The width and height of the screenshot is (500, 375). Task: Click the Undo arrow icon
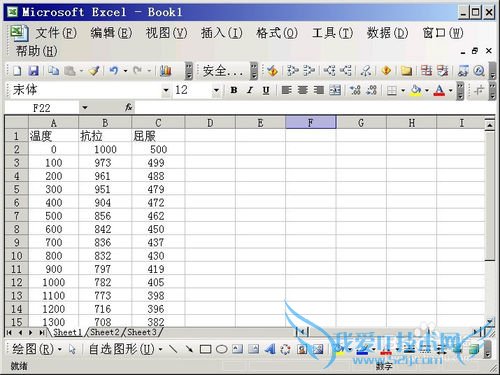114,71
